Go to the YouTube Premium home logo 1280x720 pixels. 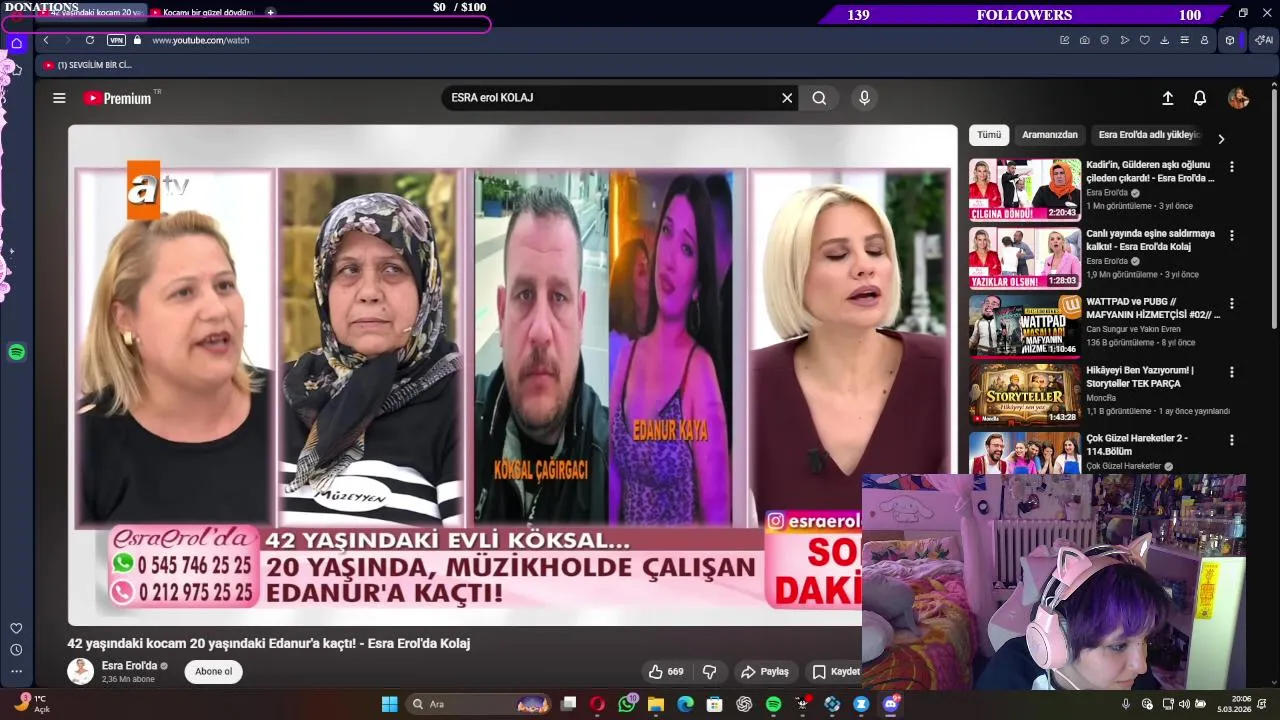[x=117, y=98]
